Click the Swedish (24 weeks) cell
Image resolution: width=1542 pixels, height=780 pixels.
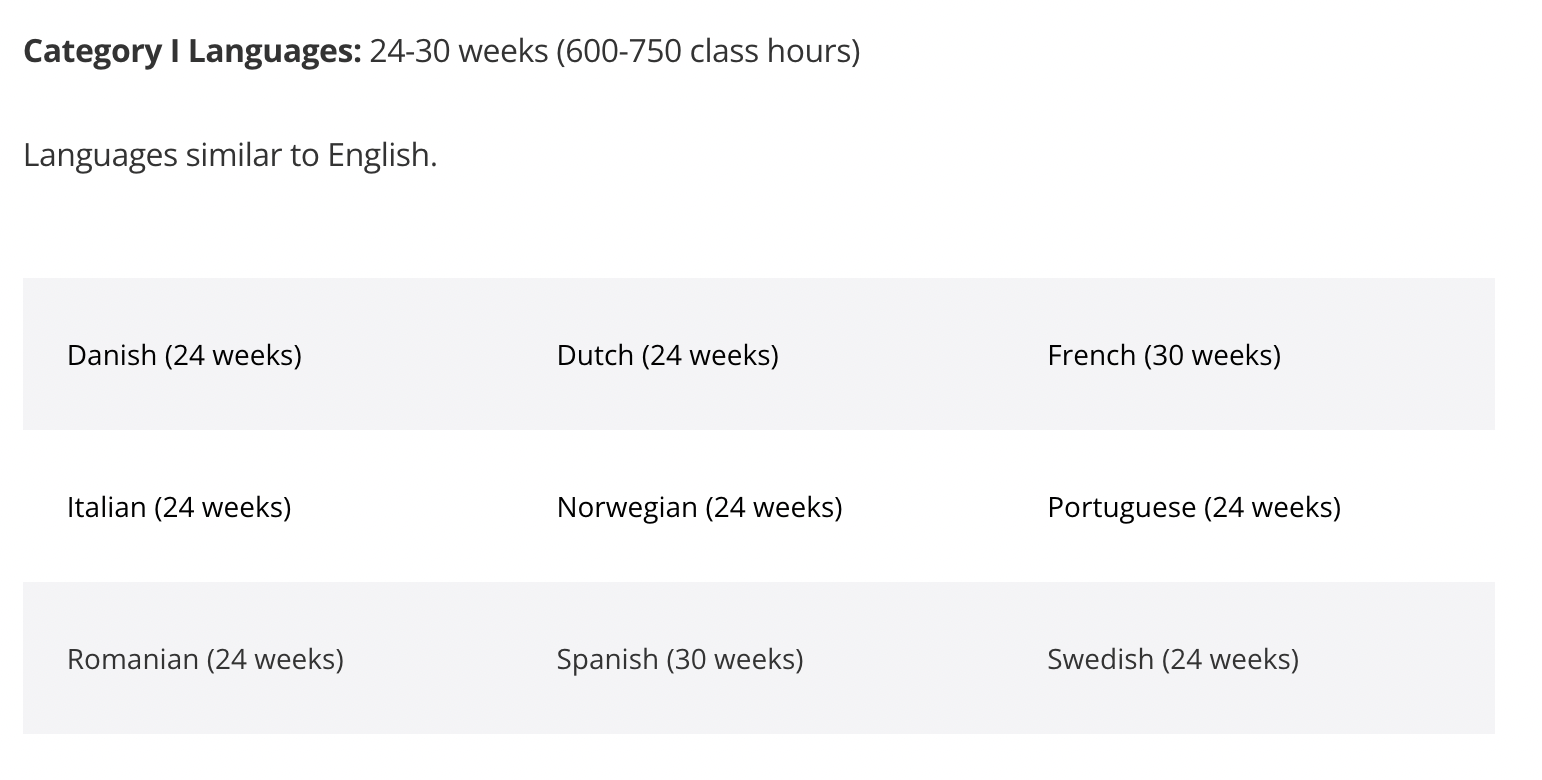(1249, 659)
